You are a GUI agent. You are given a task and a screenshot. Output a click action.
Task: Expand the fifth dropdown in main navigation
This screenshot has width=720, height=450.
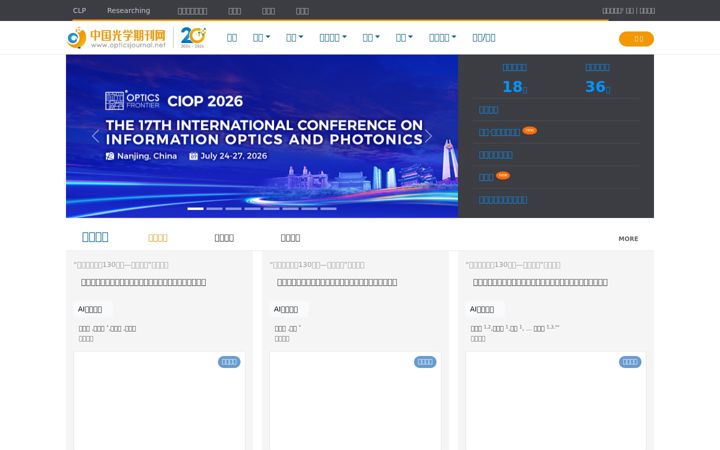[404, 38]
